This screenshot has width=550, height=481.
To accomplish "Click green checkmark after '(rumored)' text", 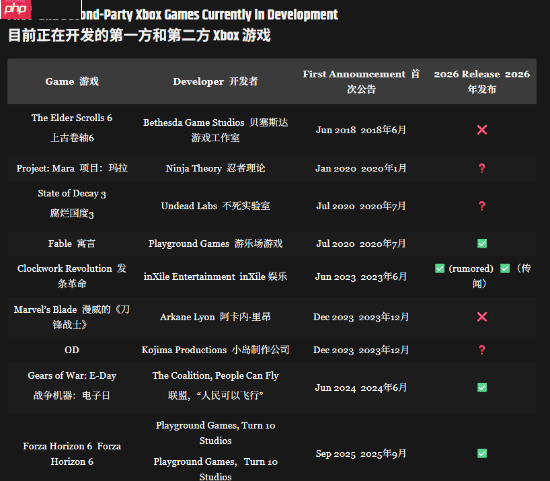I will pyautogui.click(x=505, y=268).
